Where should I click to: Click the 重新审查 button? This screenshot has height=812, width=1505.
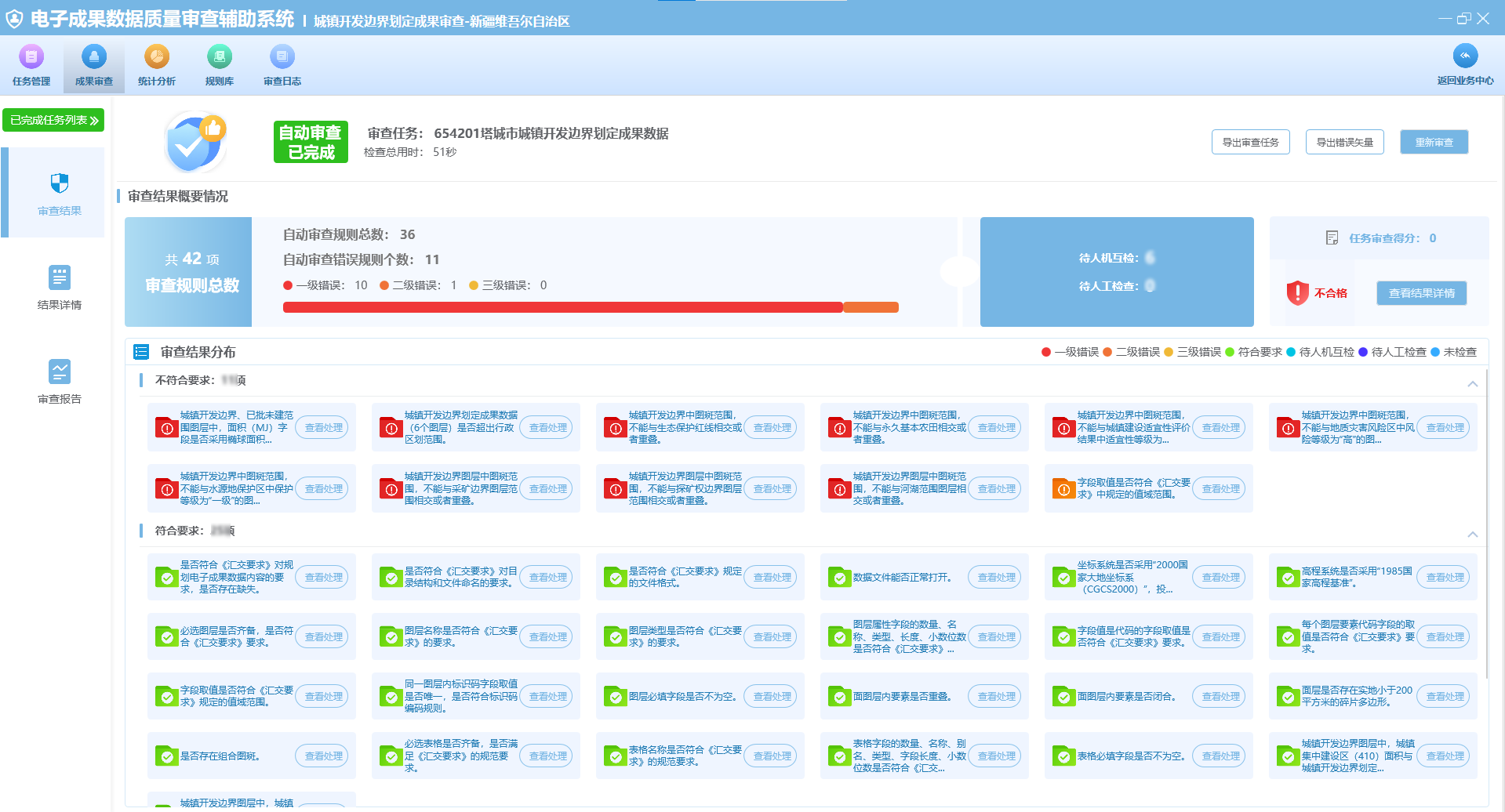click(x=1434, y=142)
